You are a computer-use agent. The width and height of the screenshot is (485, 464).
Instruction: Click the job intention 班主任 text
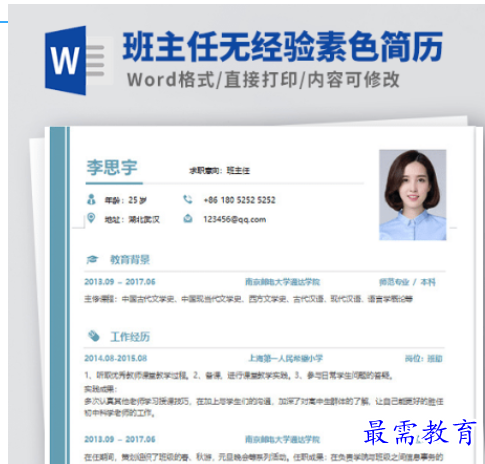coord(238,171)
